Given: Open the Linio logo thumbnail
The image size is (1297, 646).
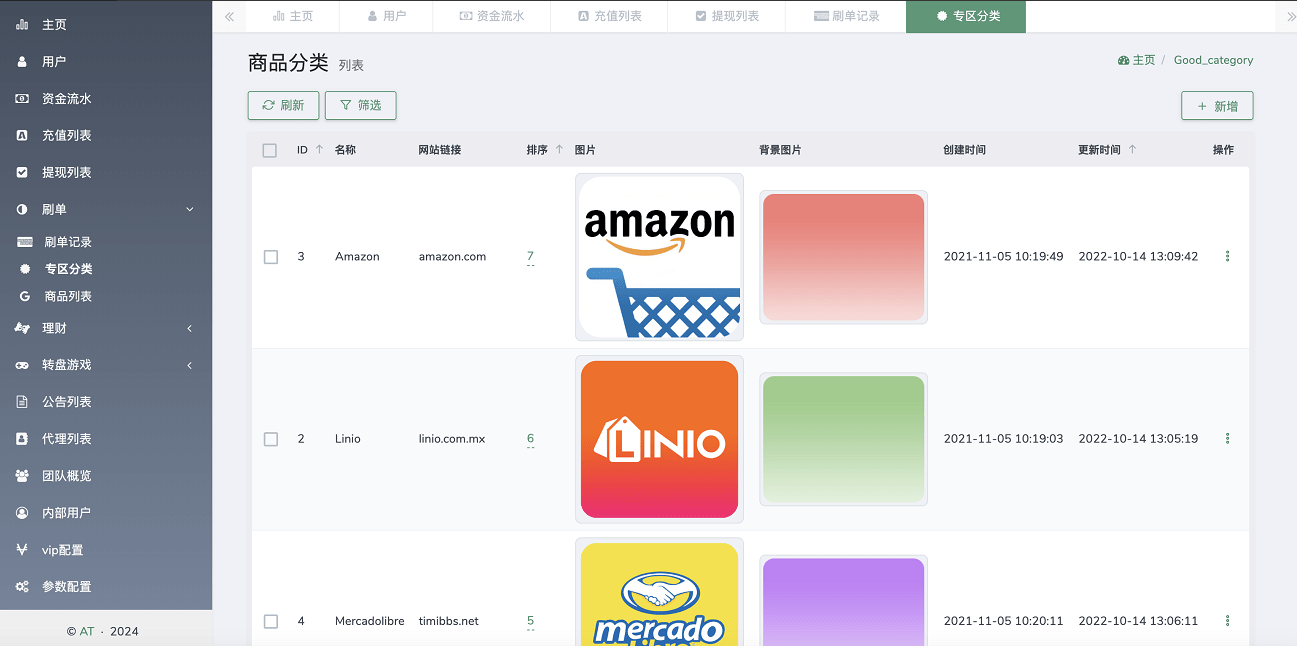Looking at the screenshot, I should [x=659, y=439].
